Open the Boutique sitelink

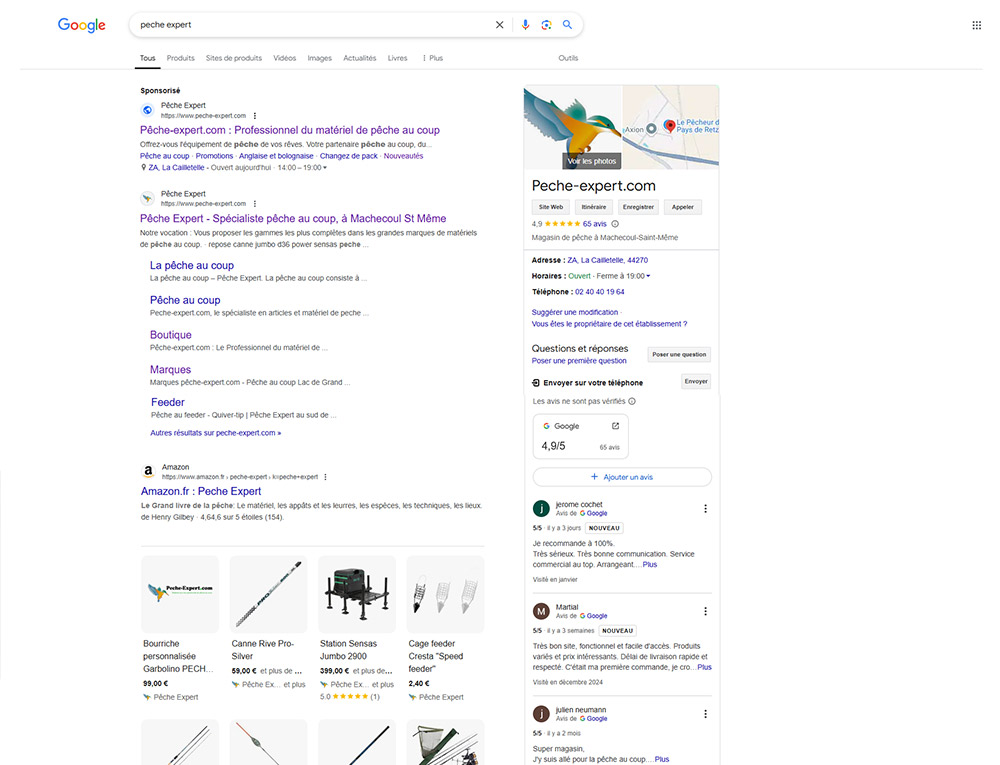click(x=170, y=335)
